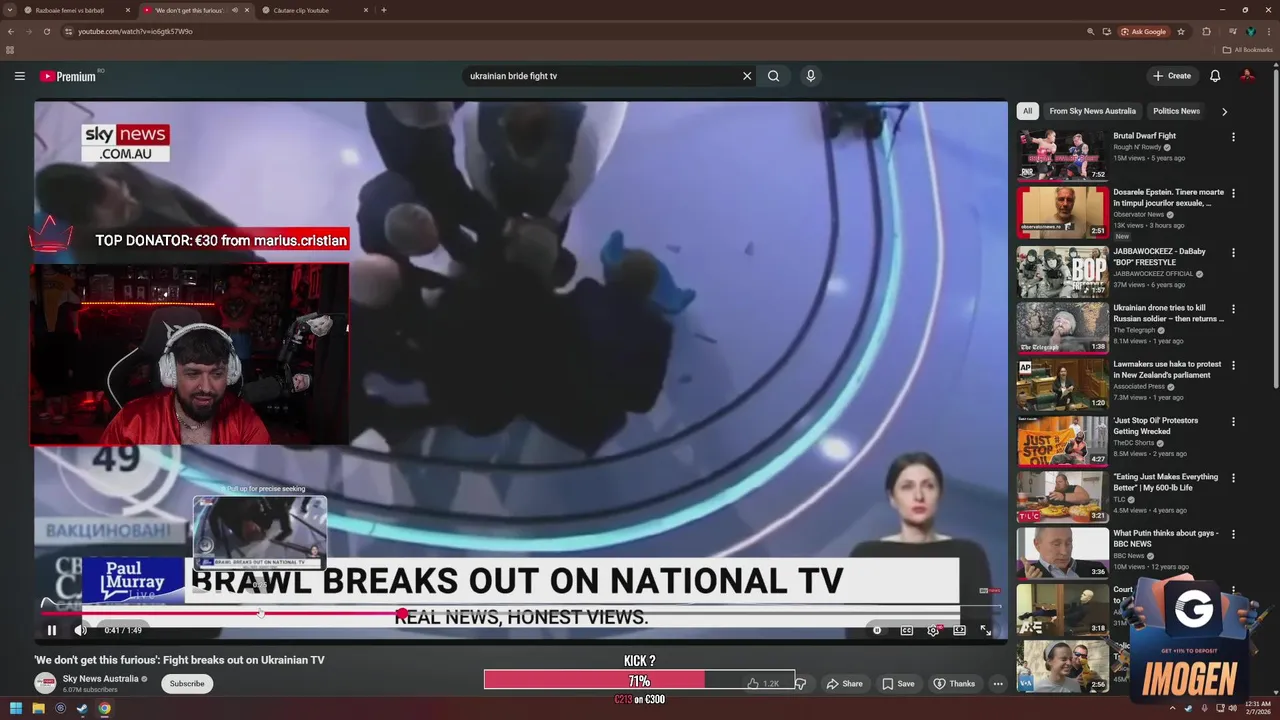Select the From Sky News Australia chip
1280x720 pixels.
(1092, 111)
